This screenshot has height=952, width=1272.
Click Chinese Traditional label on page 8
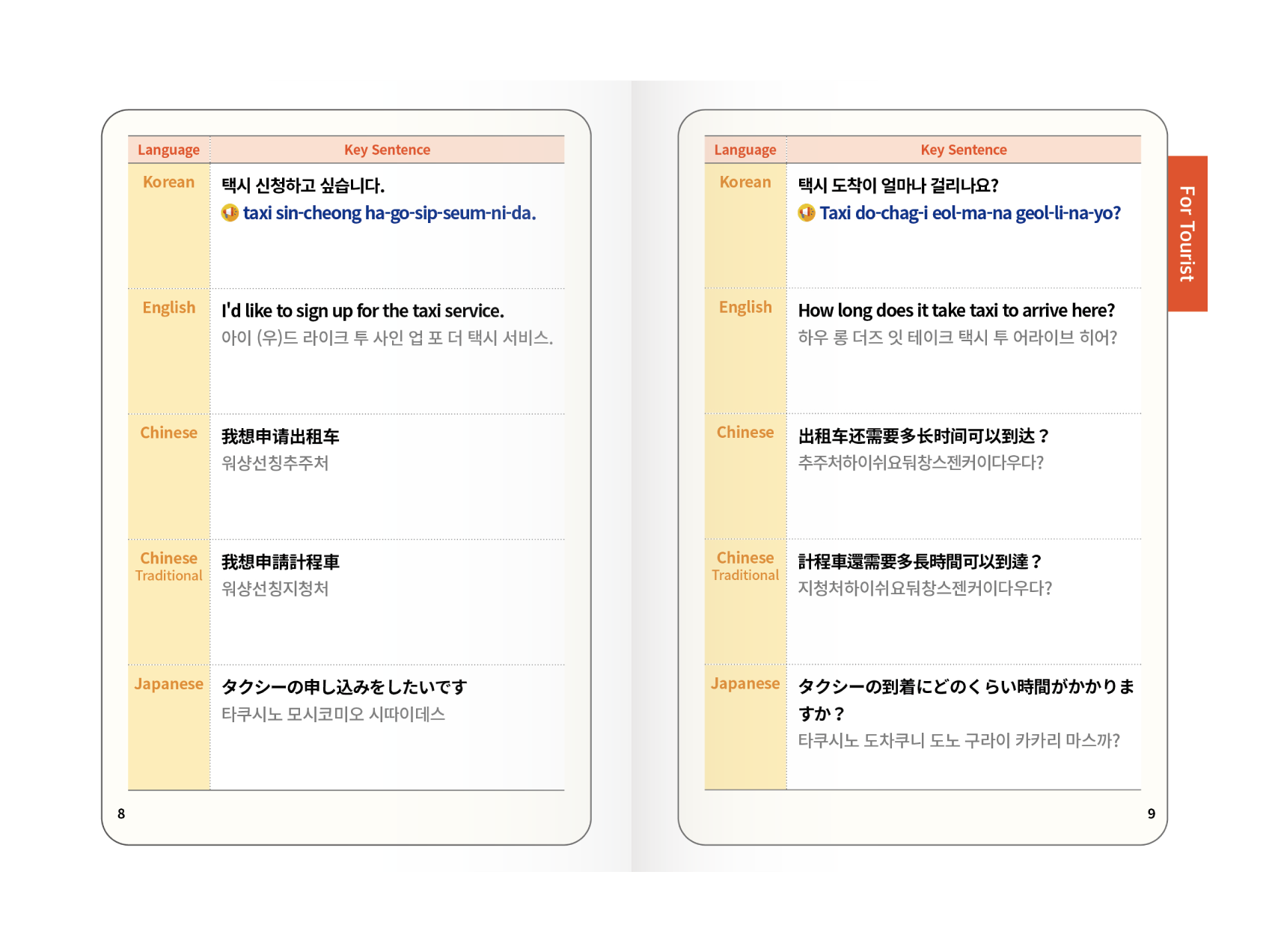169,567
